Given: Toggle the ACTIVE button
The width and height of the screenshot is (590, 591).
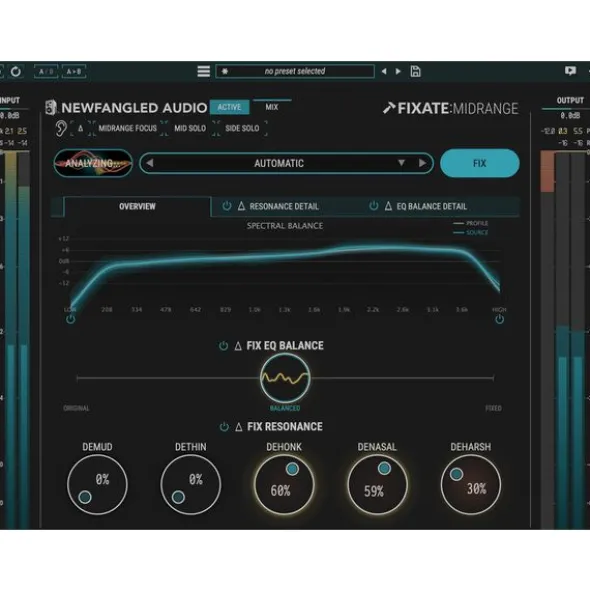Looking at the screenshot, I should (x=229, y=107).
